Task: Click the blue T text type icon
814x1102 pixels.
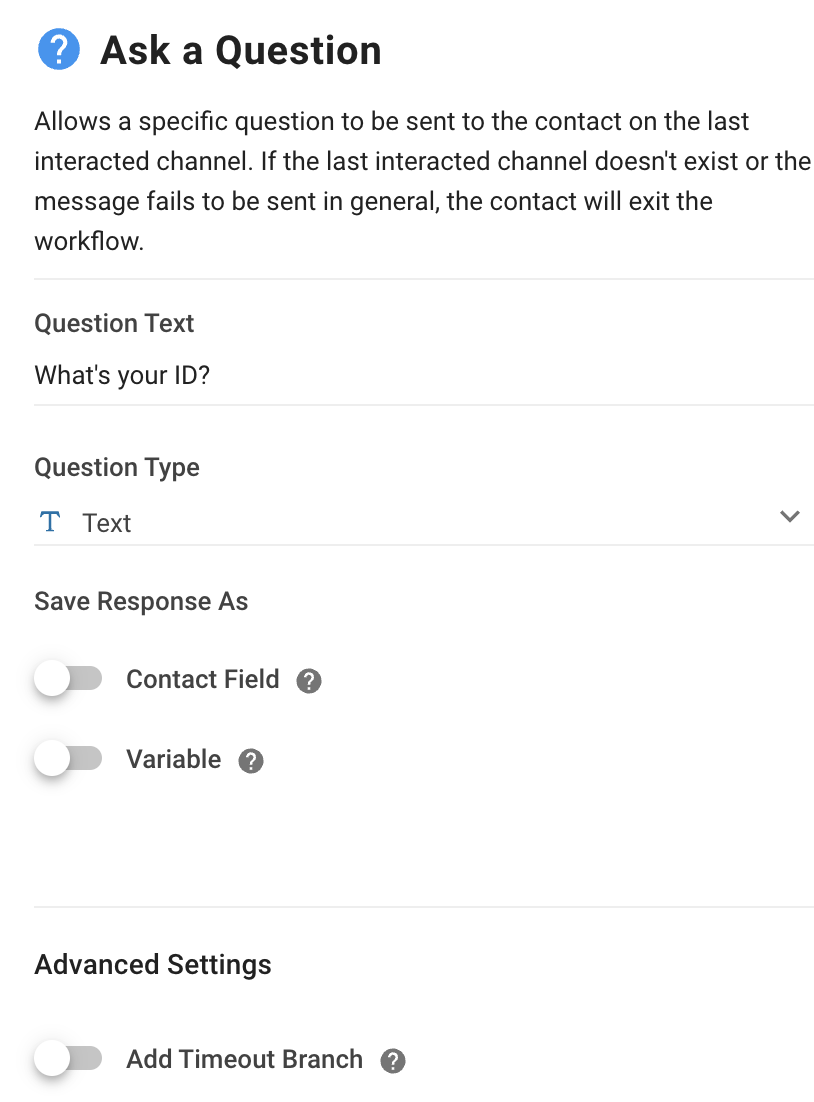Action: click(x=50, y=522)
